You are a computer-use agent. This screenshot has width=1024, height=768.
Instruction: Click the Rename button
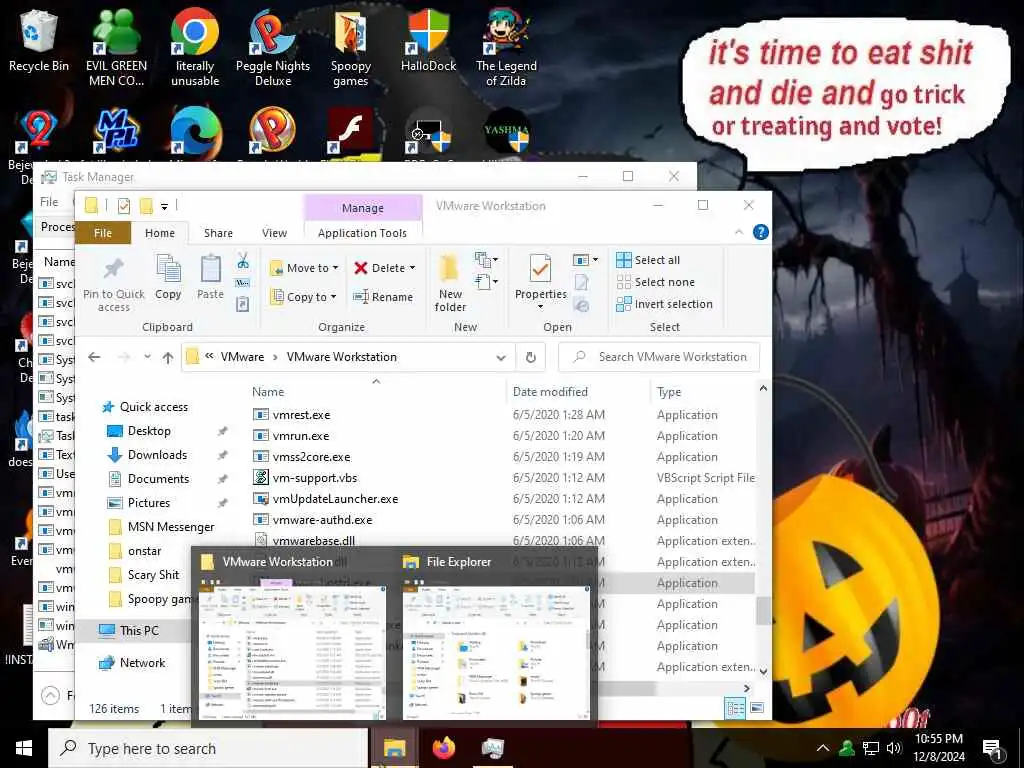383,297
